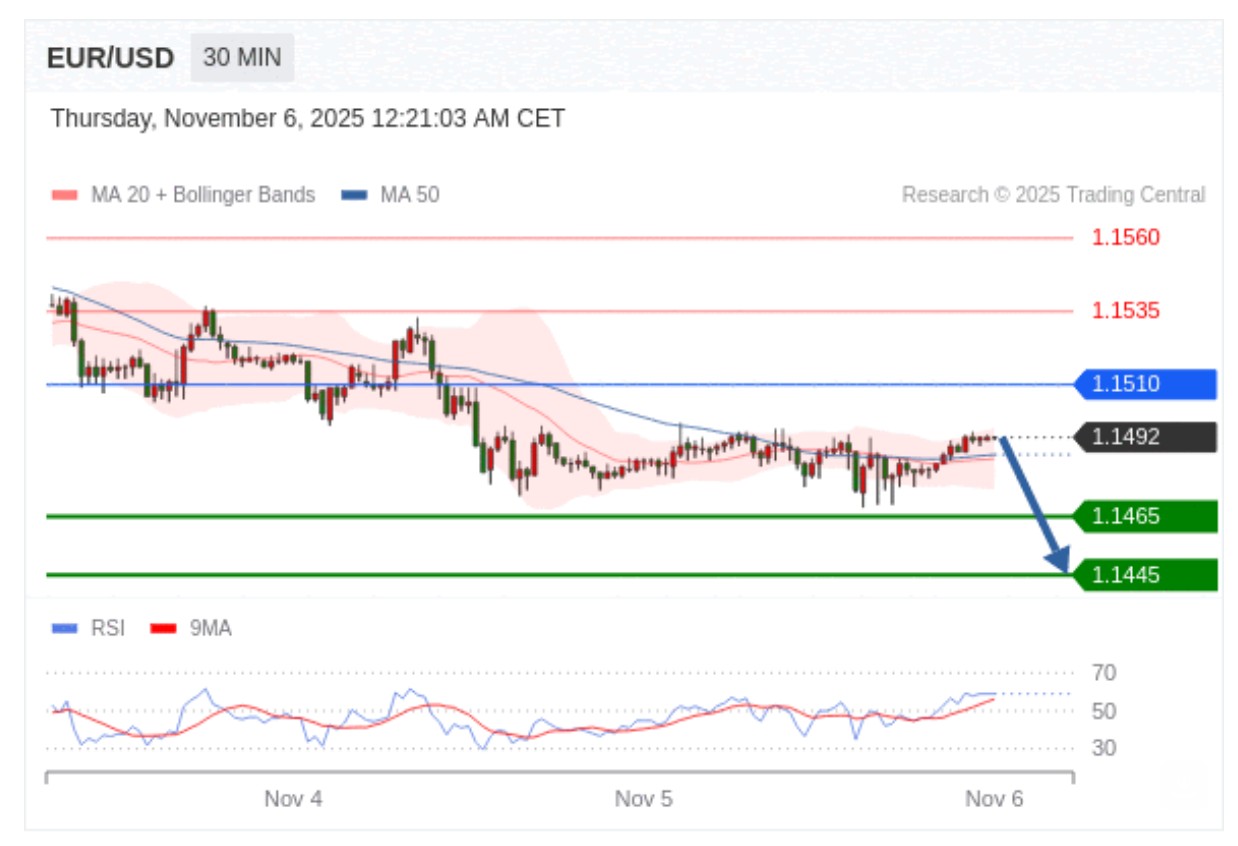Click the blue RSI legend swatch
1238x846 pixels.
pos(64,629)
